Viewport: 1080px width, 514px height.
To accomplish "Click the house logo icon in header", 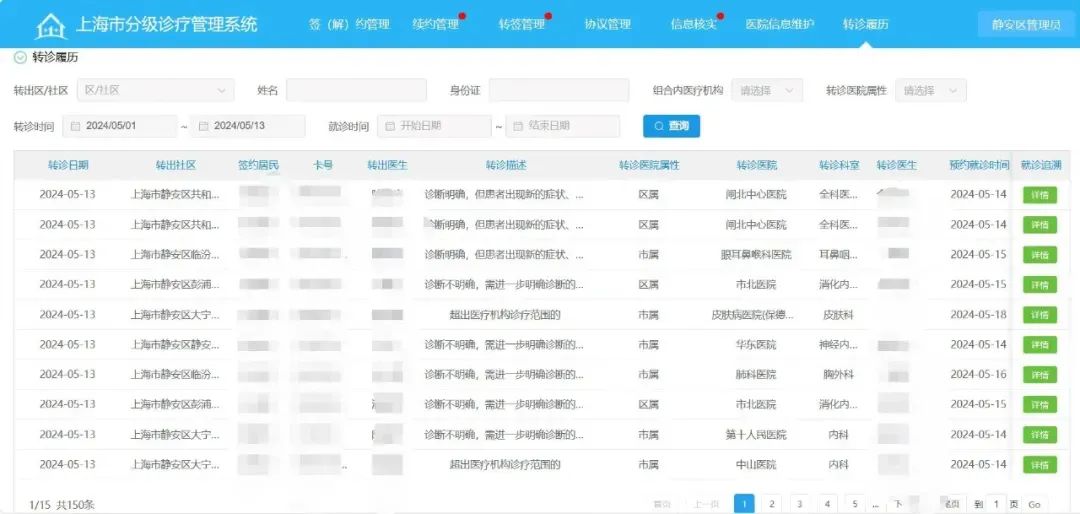I will 50,25.
